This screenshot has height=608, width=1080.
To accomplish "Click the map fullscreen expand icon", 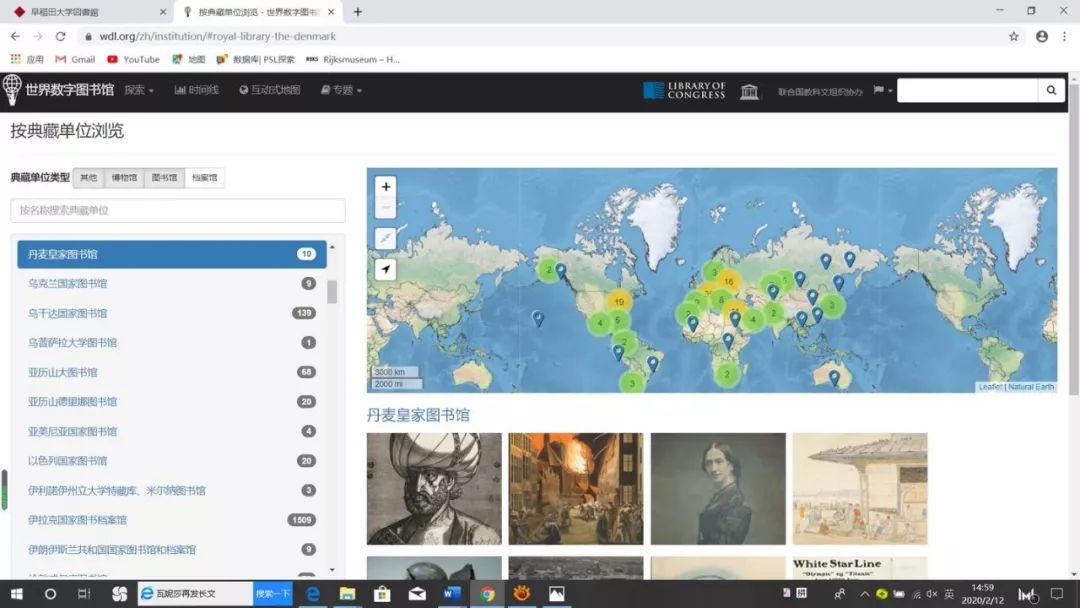I will (x=386, y=238).
